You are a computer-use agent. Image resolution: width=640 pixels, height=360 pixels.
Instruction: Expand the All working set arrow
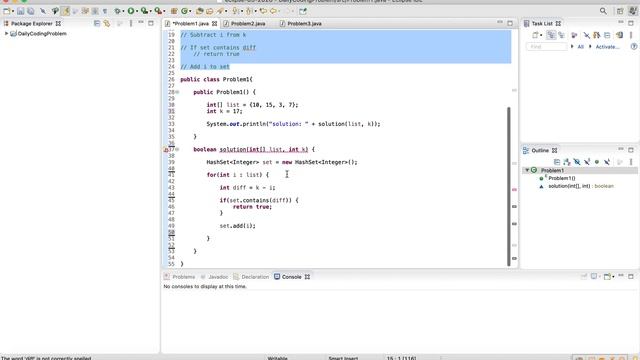(x=572, y=47)
